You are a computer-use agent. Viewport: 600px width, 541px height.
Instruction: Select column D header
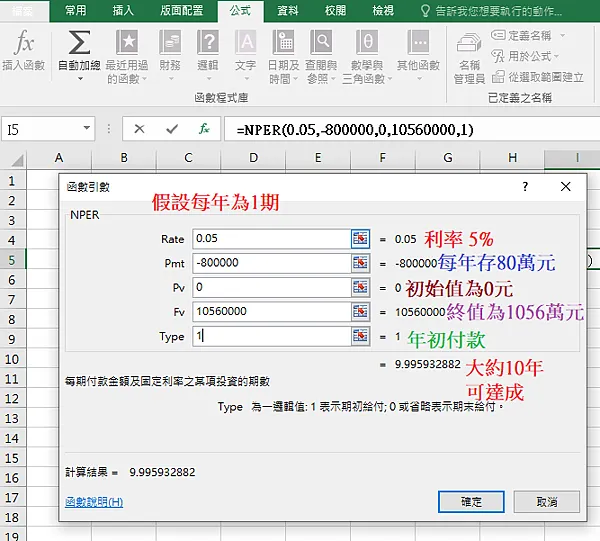pos(253,158)
